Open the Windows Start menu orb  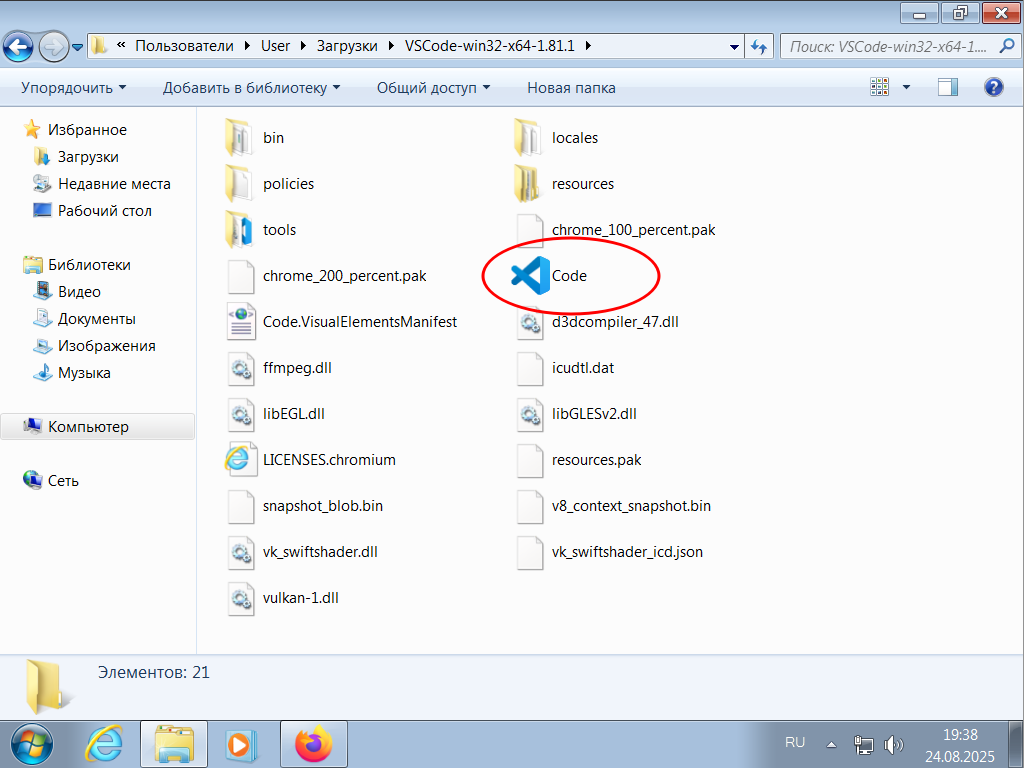click(x=33, y=744)
